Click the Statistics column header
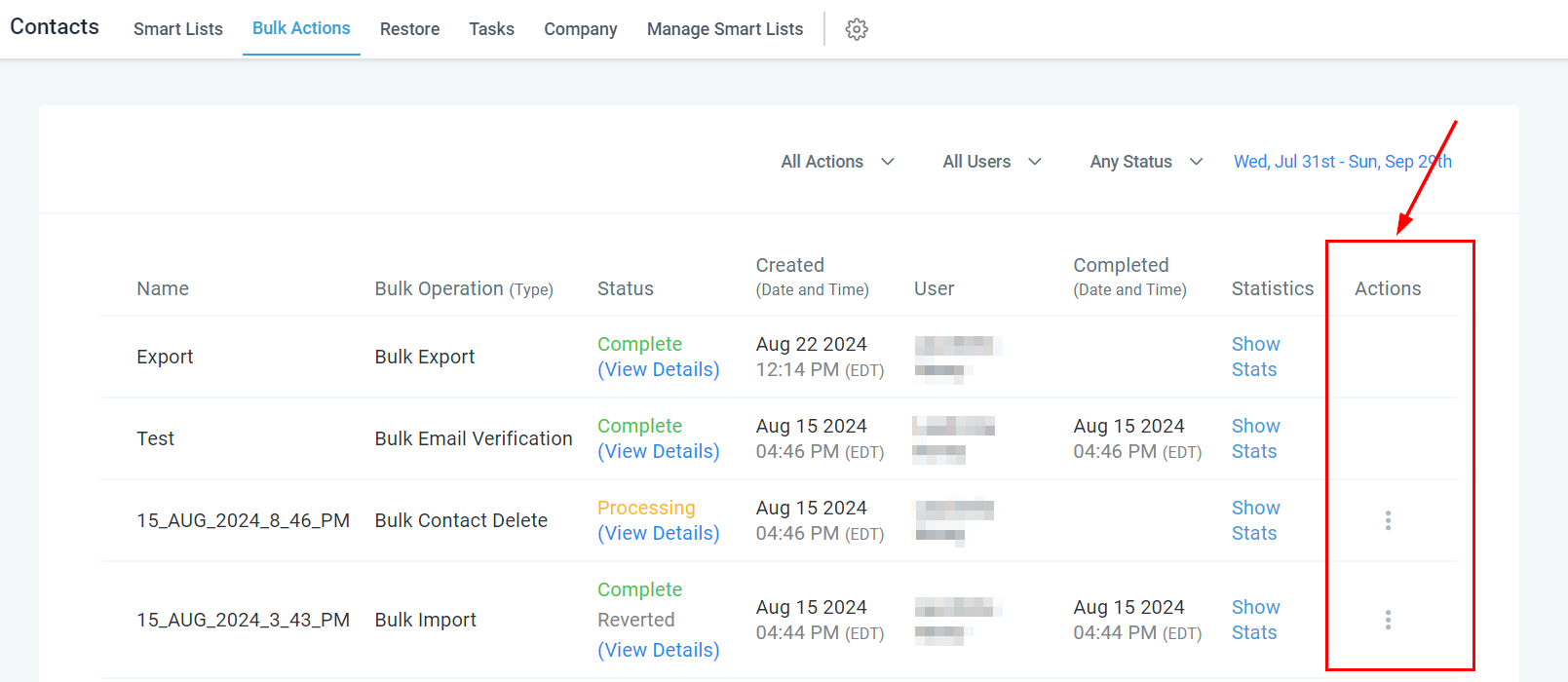 click(x=1273, y=288)
